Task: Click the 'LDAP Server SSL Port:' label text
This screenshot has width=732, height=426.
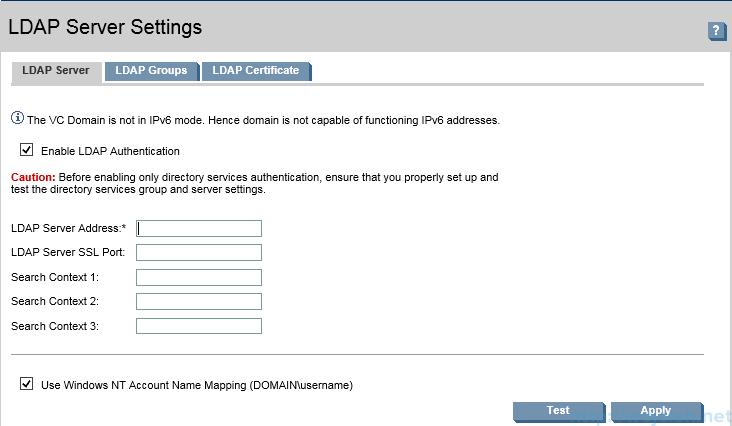Action: coord(67,253)
